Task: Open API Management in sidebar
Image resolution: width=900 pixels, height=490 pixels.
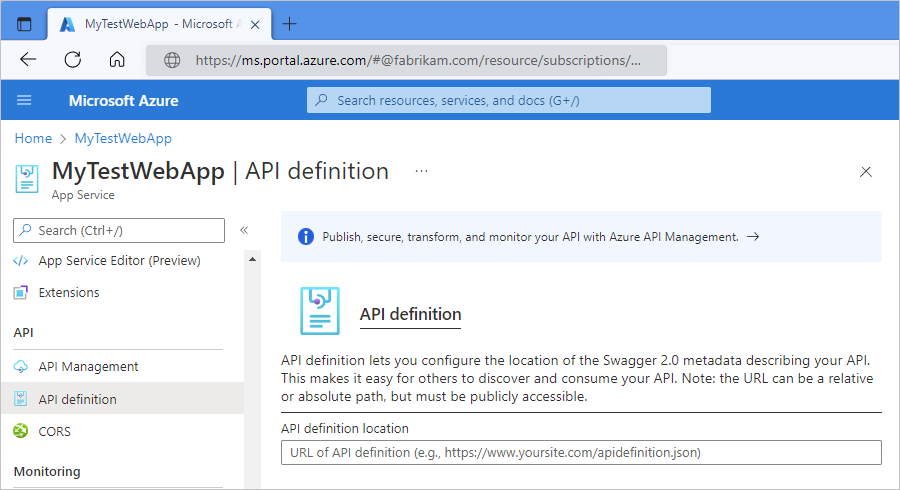Action: (88, 367)
